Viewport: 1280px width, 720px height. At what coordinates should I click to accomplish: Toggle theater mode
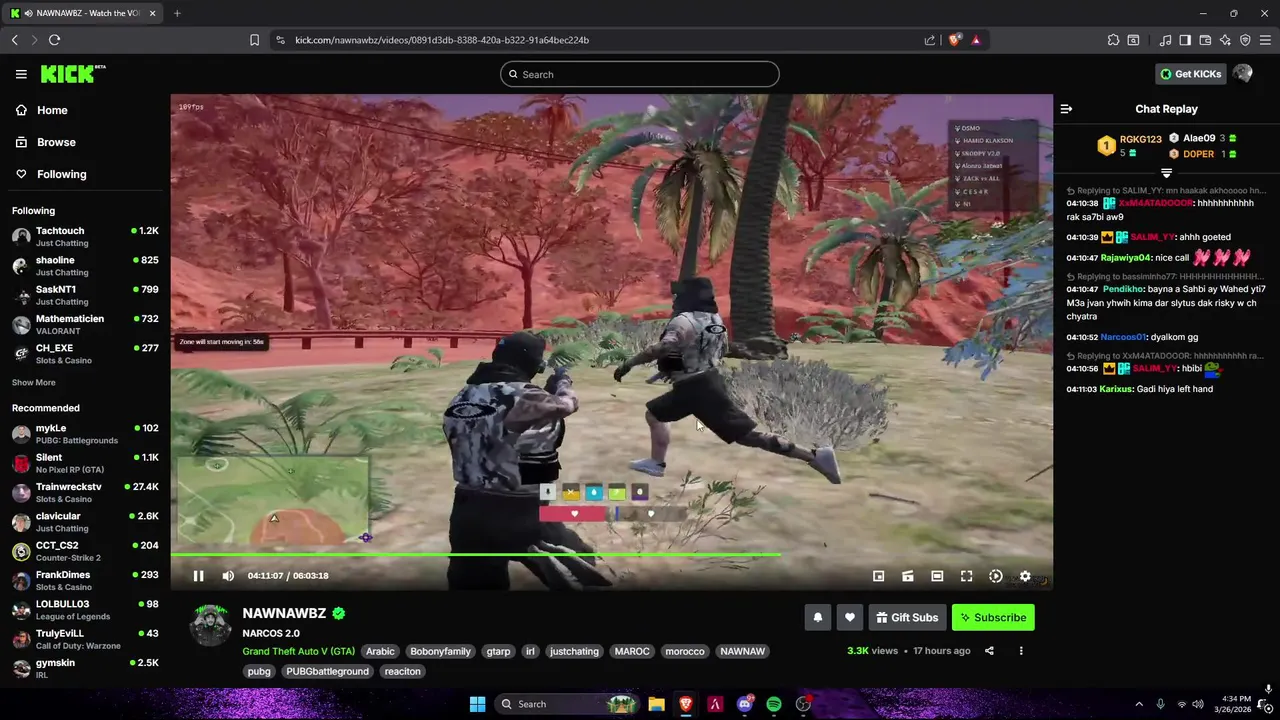pos(937,576)
